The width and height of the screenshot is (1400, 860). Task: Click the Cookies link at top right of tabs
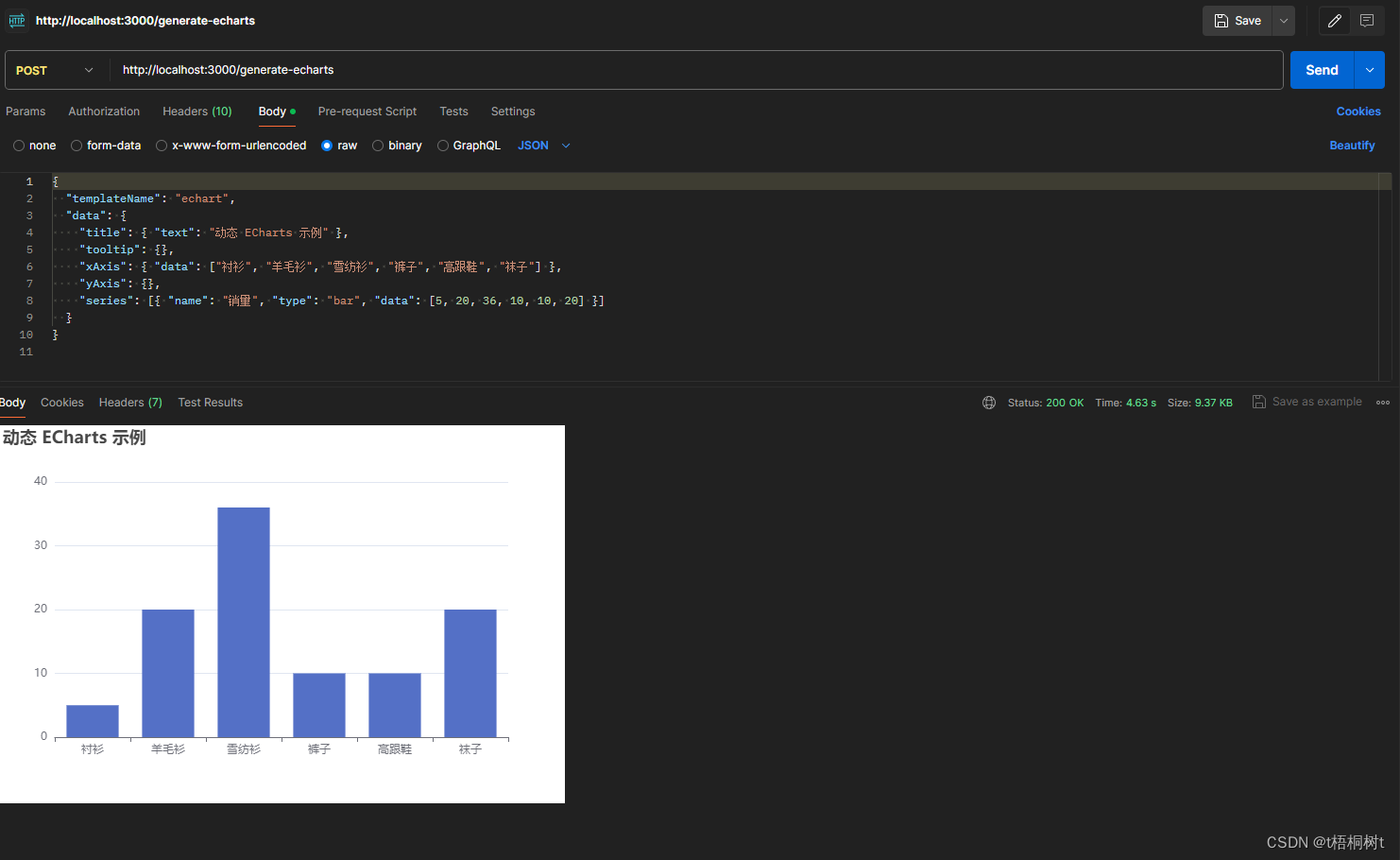1358,112
